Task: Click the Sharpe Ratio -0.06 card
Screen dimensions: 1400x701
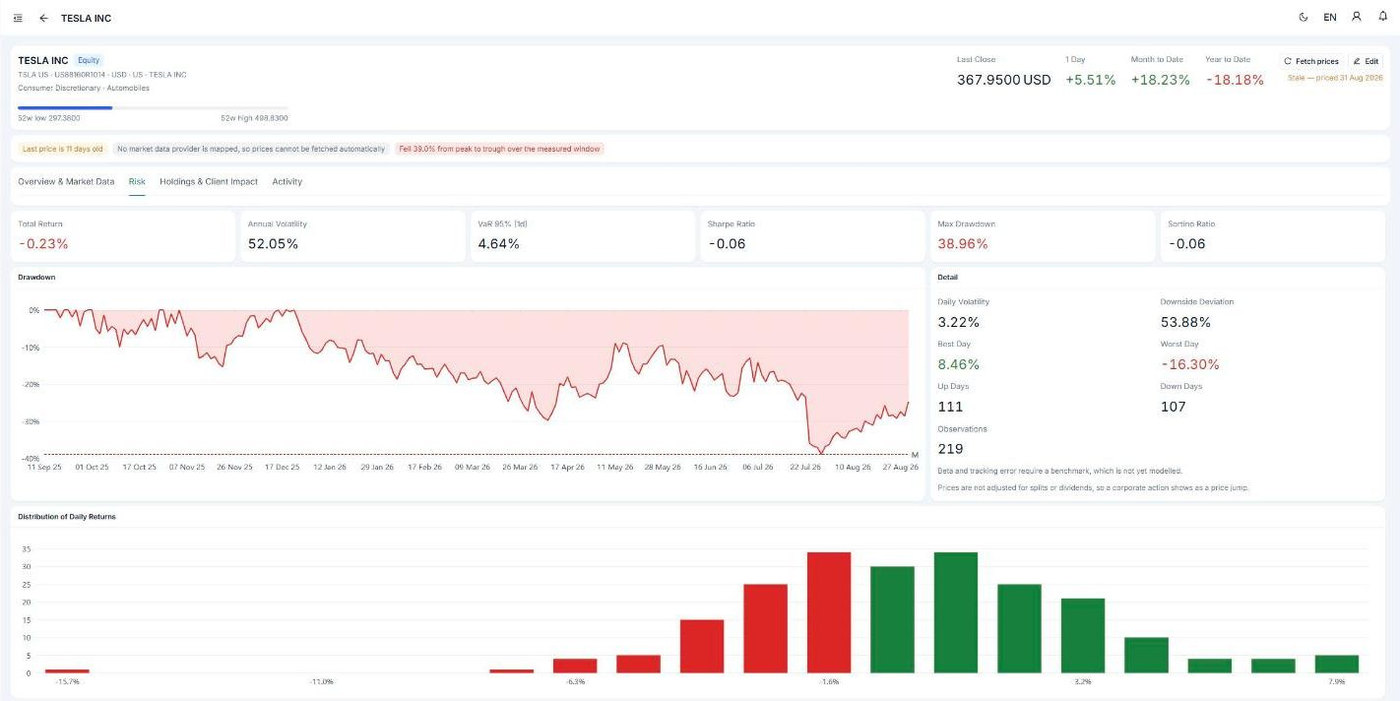Action: pos(812,236)
